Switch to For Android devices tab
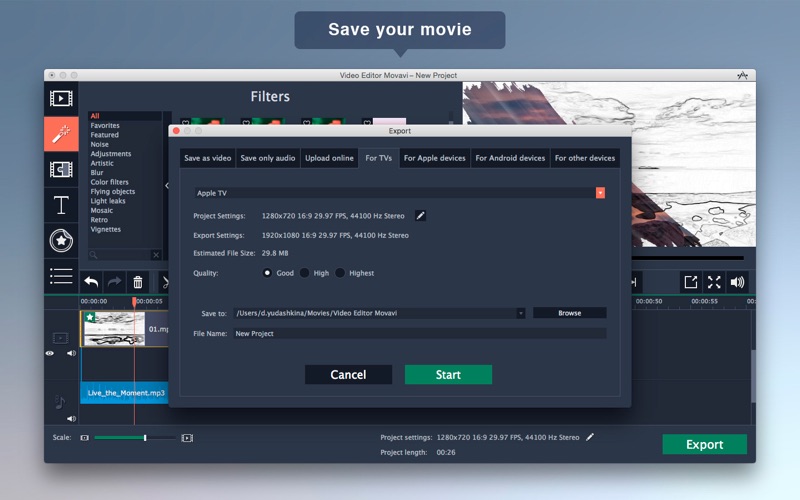 point(510,158)
